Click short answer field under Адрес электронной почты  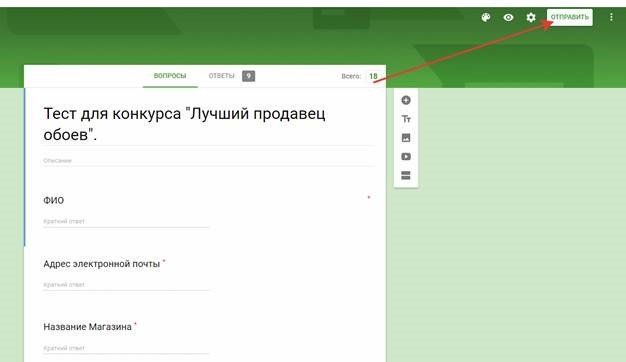click(126, 285)
